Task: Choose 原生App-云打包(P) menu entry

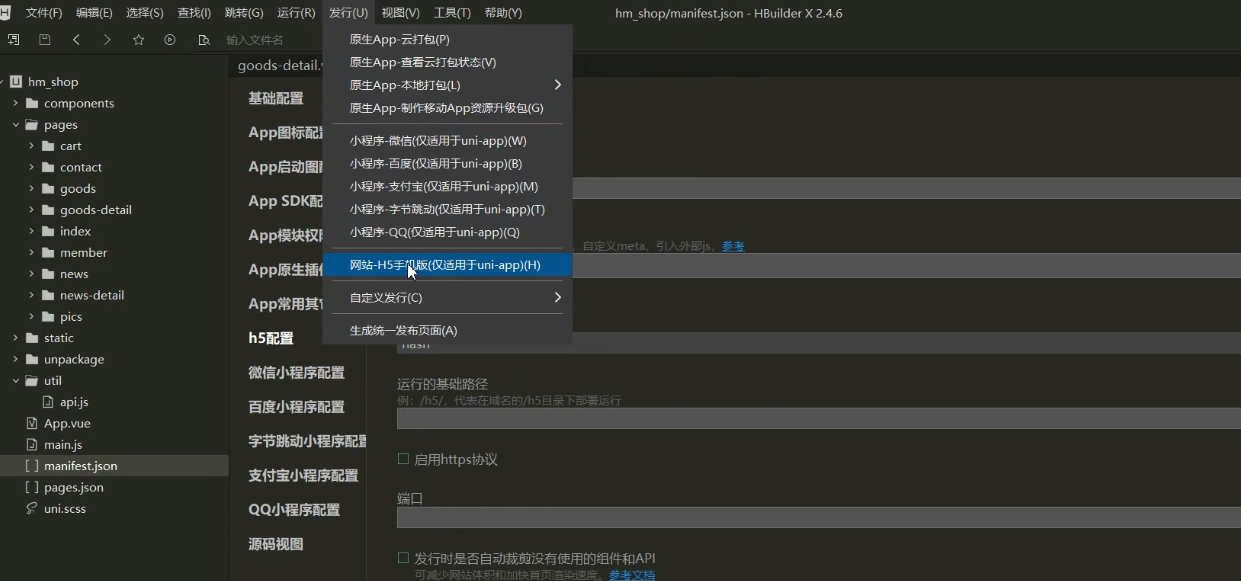Action: pyautogui.click(x=447, y=39)
